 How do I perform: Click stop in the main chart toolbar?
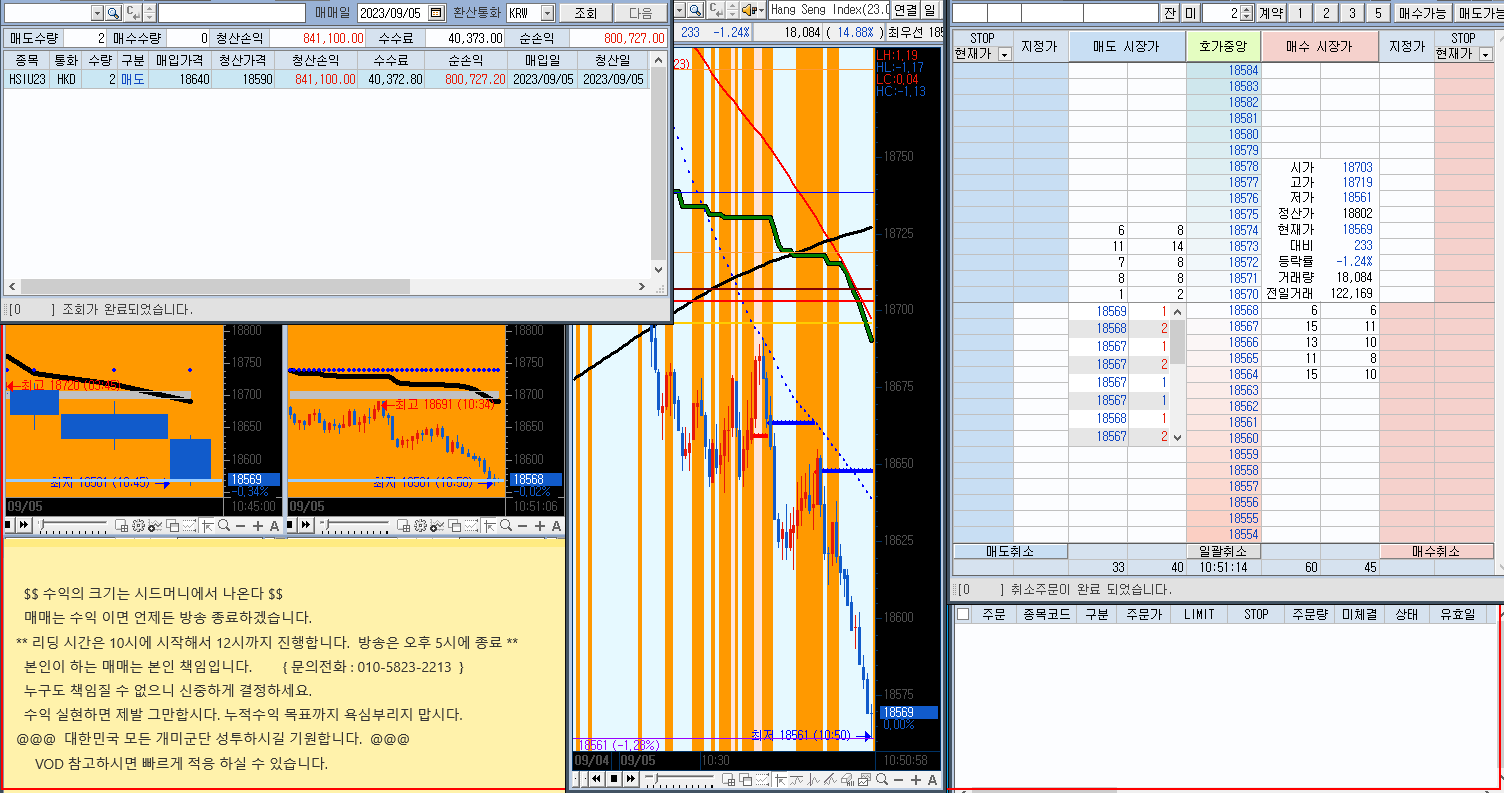coord(614,779)
